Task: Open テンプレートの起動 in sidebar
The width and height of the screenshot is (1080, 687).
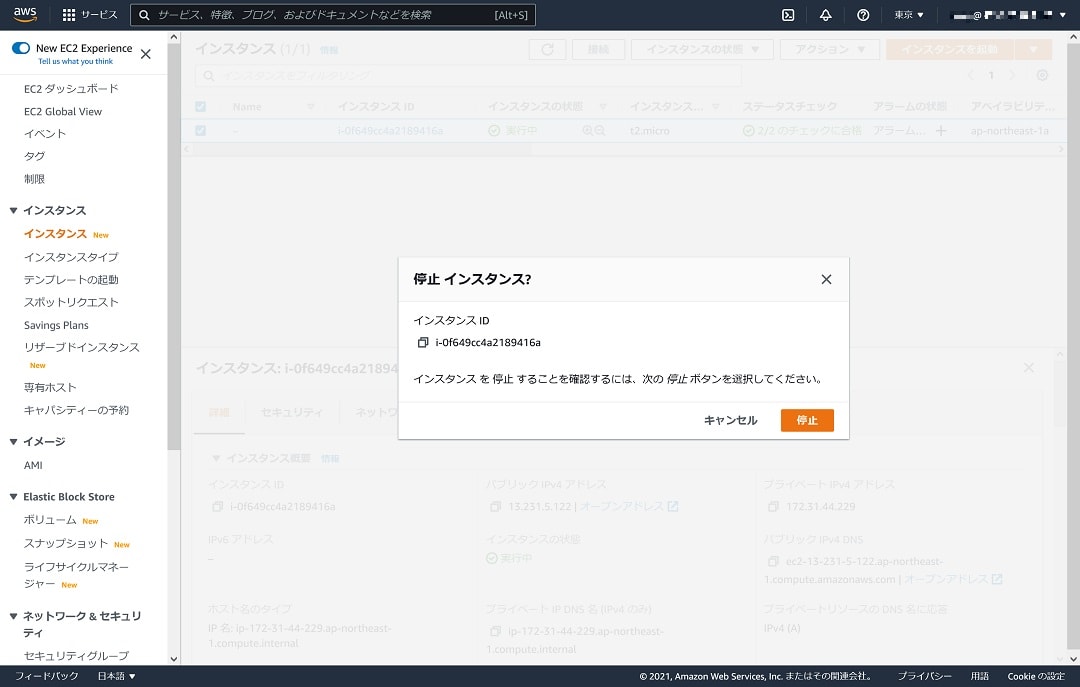Action: 71,280
